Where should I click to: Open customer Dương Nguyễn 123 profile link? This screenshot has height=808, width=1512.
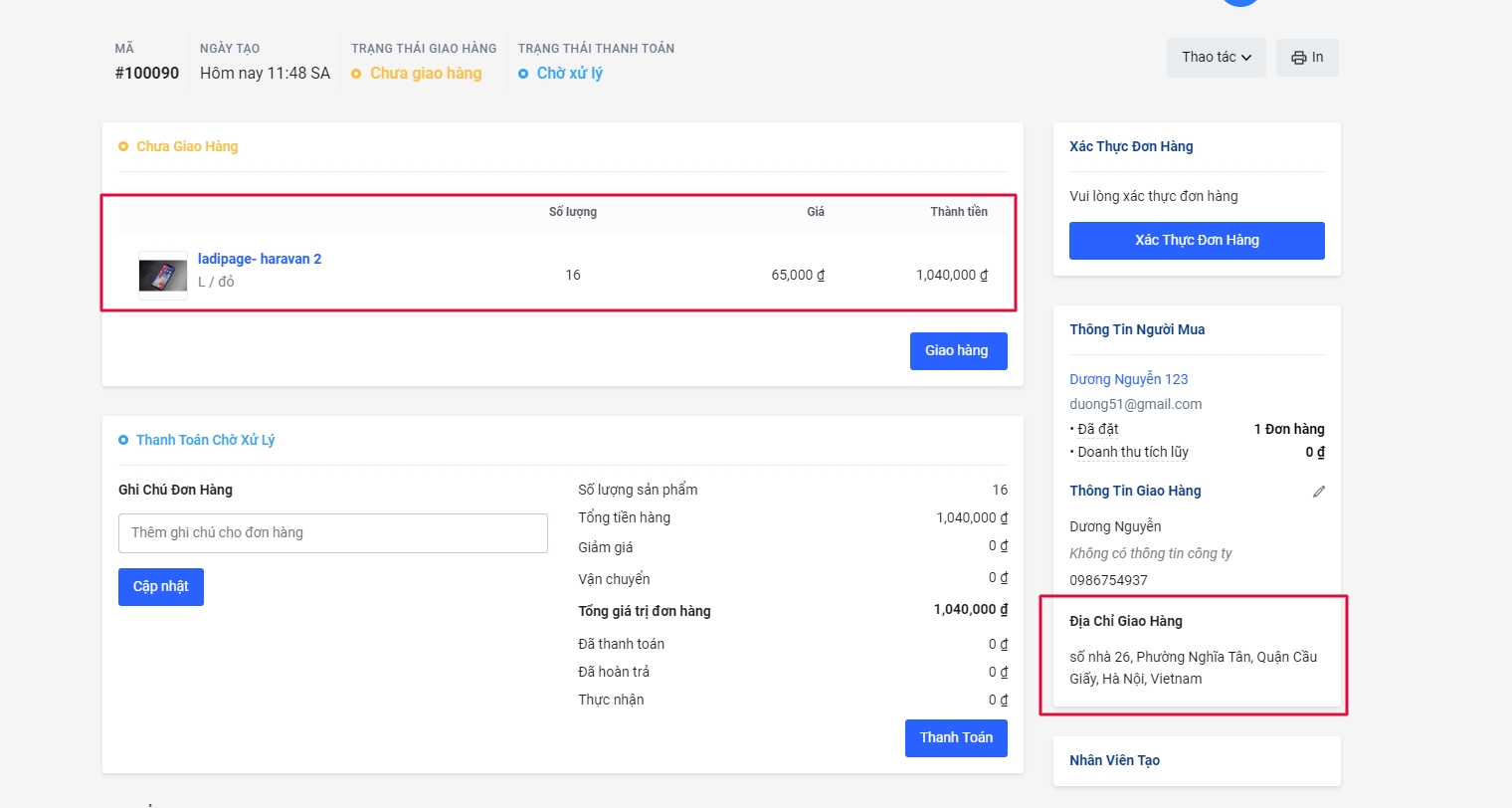1128,379
